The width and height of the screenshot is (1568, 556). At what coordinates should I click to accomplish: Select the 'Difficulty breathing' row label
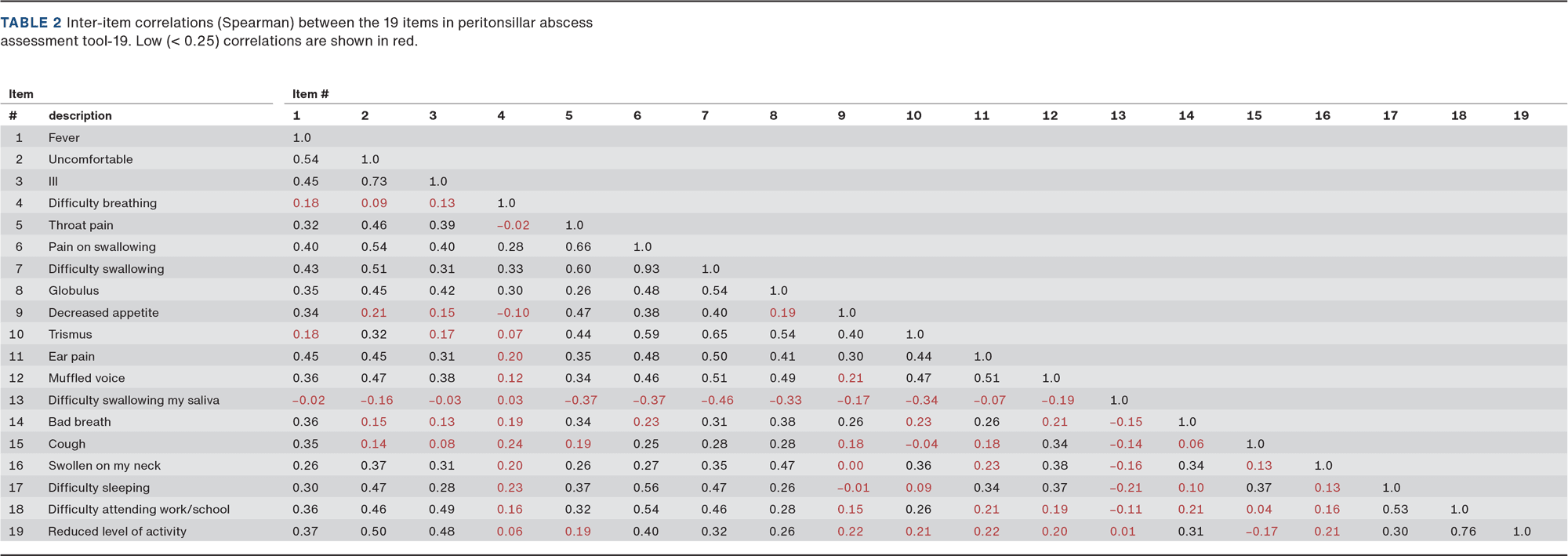coord(103,203)
